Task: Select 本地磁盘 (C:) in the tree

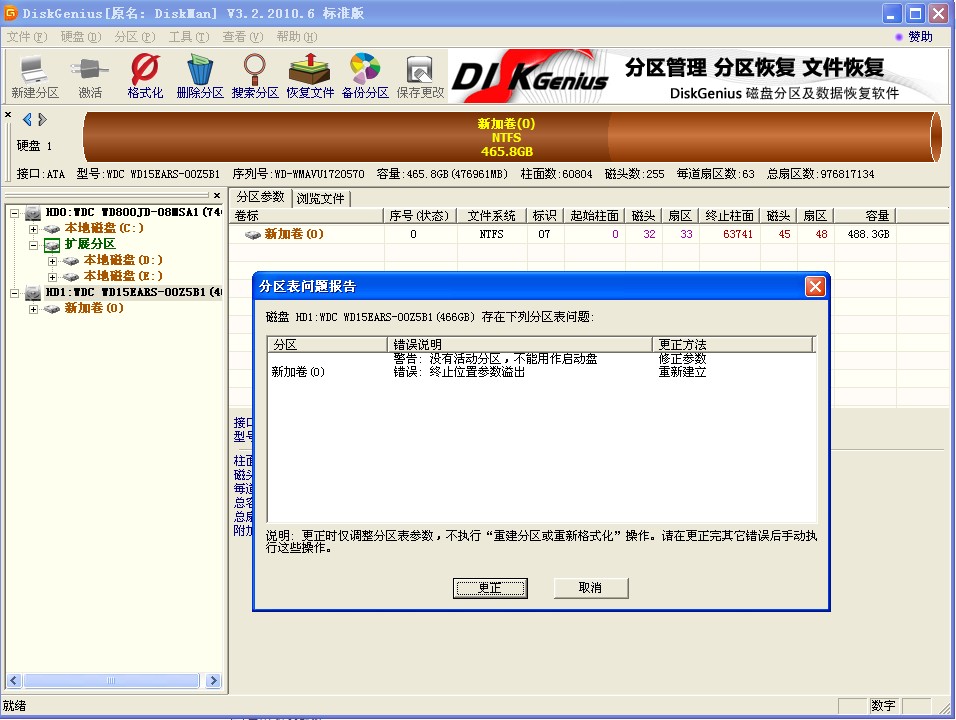Action: [104, 228]
